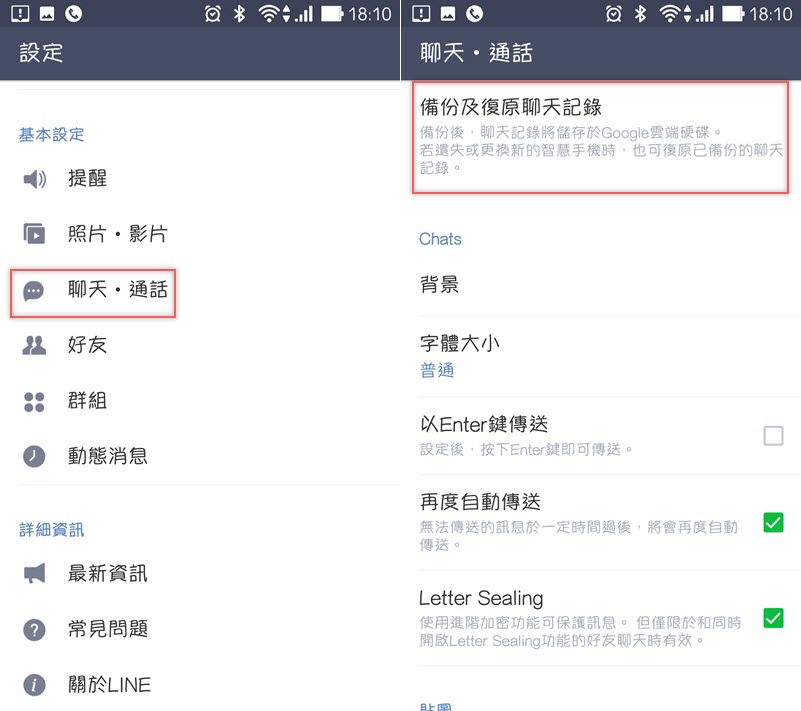
Task: Tap the megaphone icon beside 最新資訊
Action: click(34, 574)
